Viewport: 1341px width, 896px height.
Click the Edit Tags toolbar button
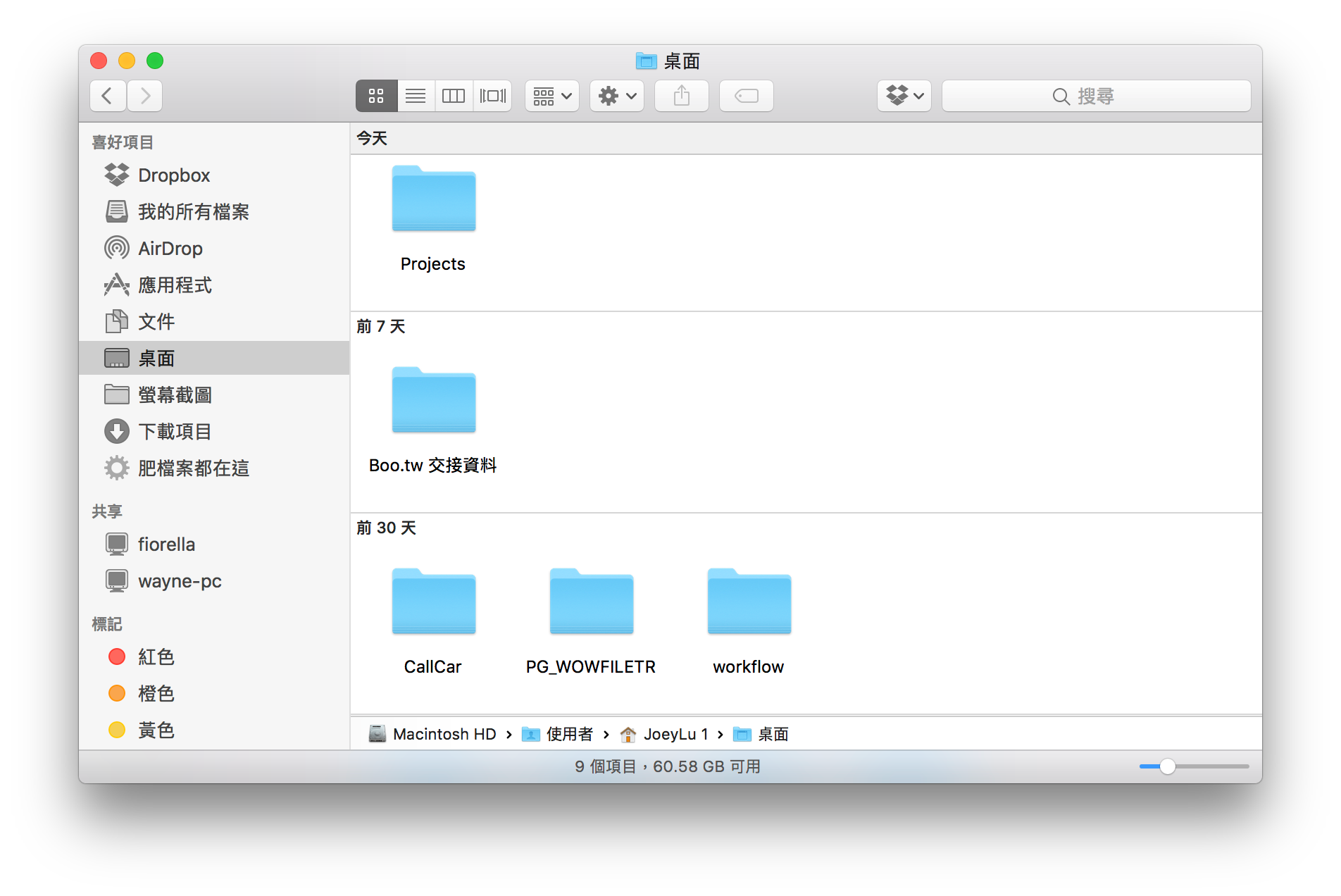tap(747, 96)
